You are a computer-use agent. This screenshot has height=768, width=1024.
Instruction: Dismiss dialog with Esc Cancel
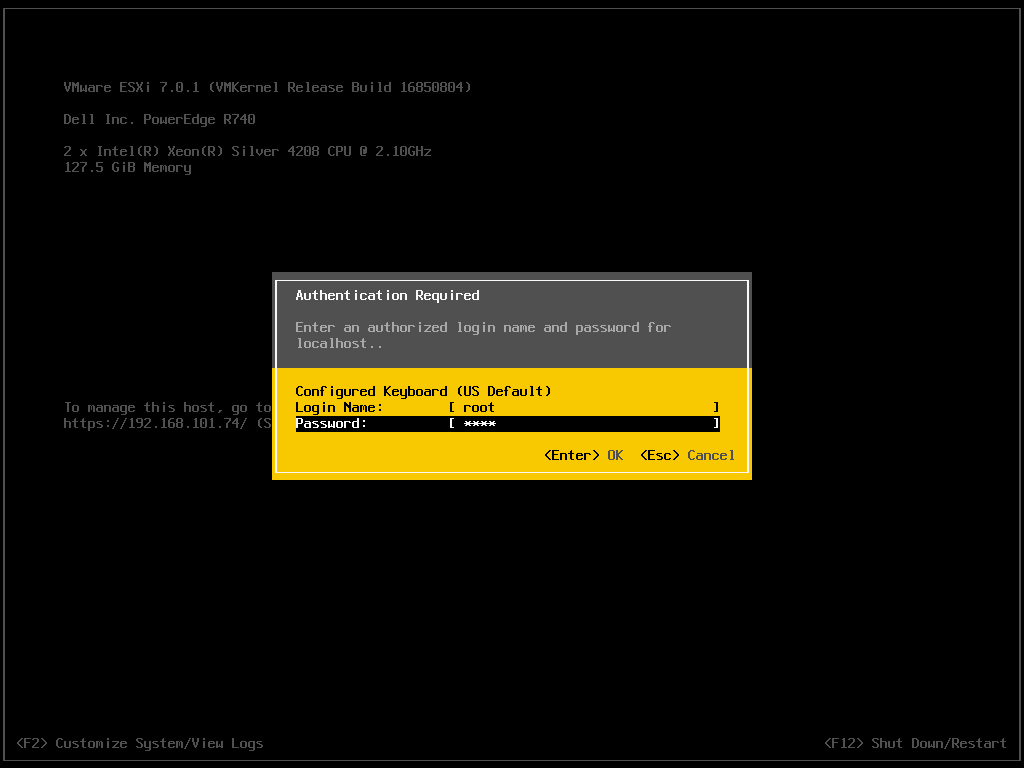(687, 455)
